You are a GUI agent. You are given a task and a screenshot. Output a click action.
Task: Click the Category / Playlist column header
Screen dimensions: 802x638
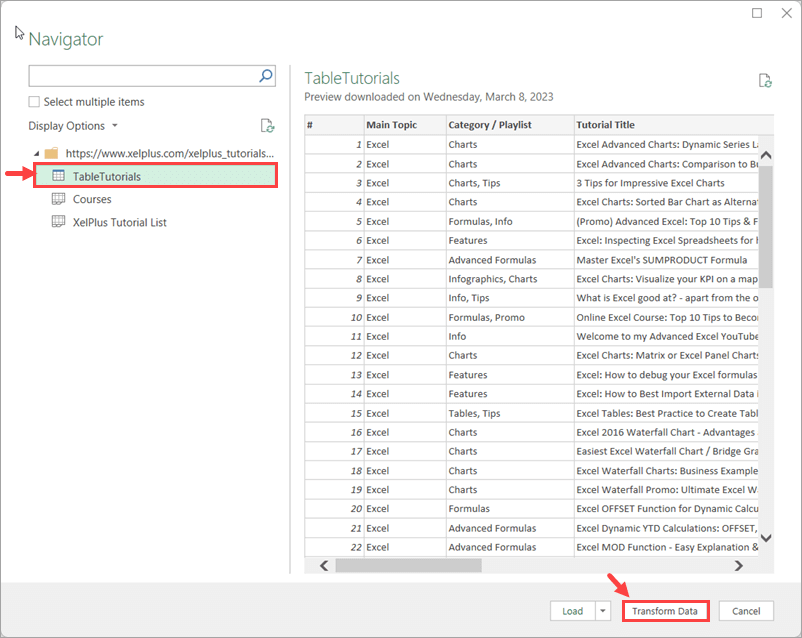(x=490, y=125)
